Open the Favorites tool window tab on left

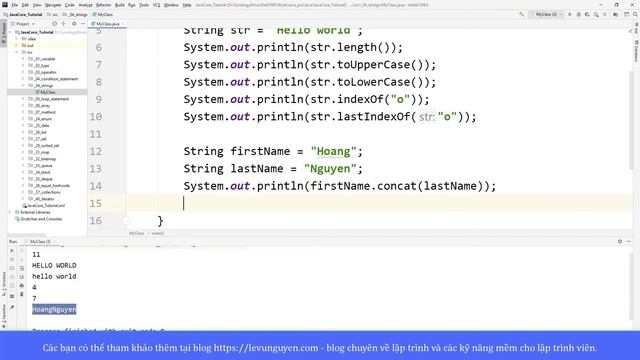[x=4, y=316]
